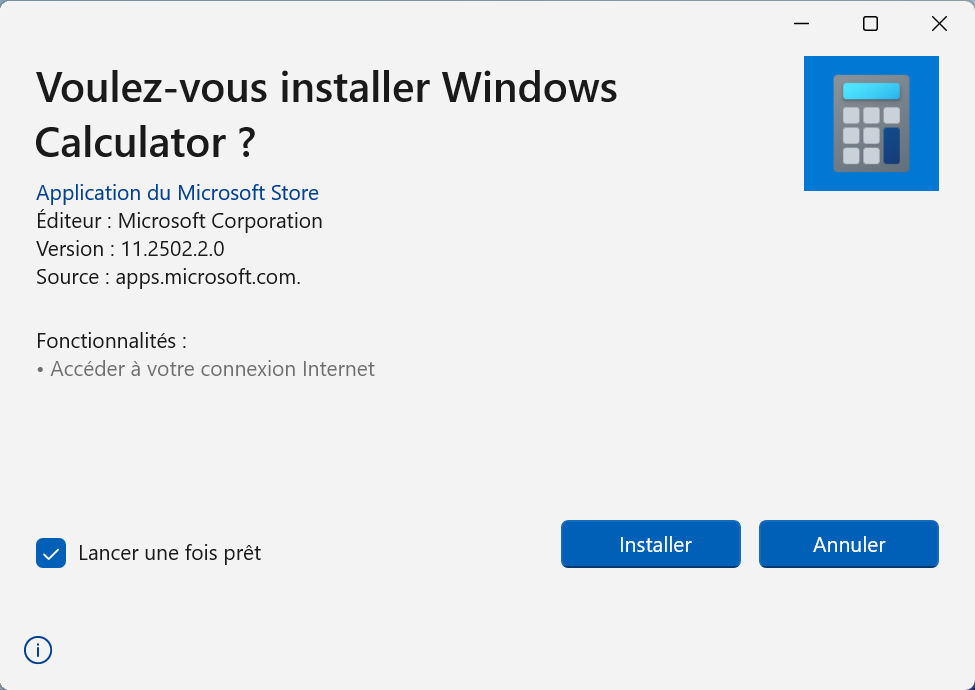Click the dark blue key on Calculator icon

(891, 145)
